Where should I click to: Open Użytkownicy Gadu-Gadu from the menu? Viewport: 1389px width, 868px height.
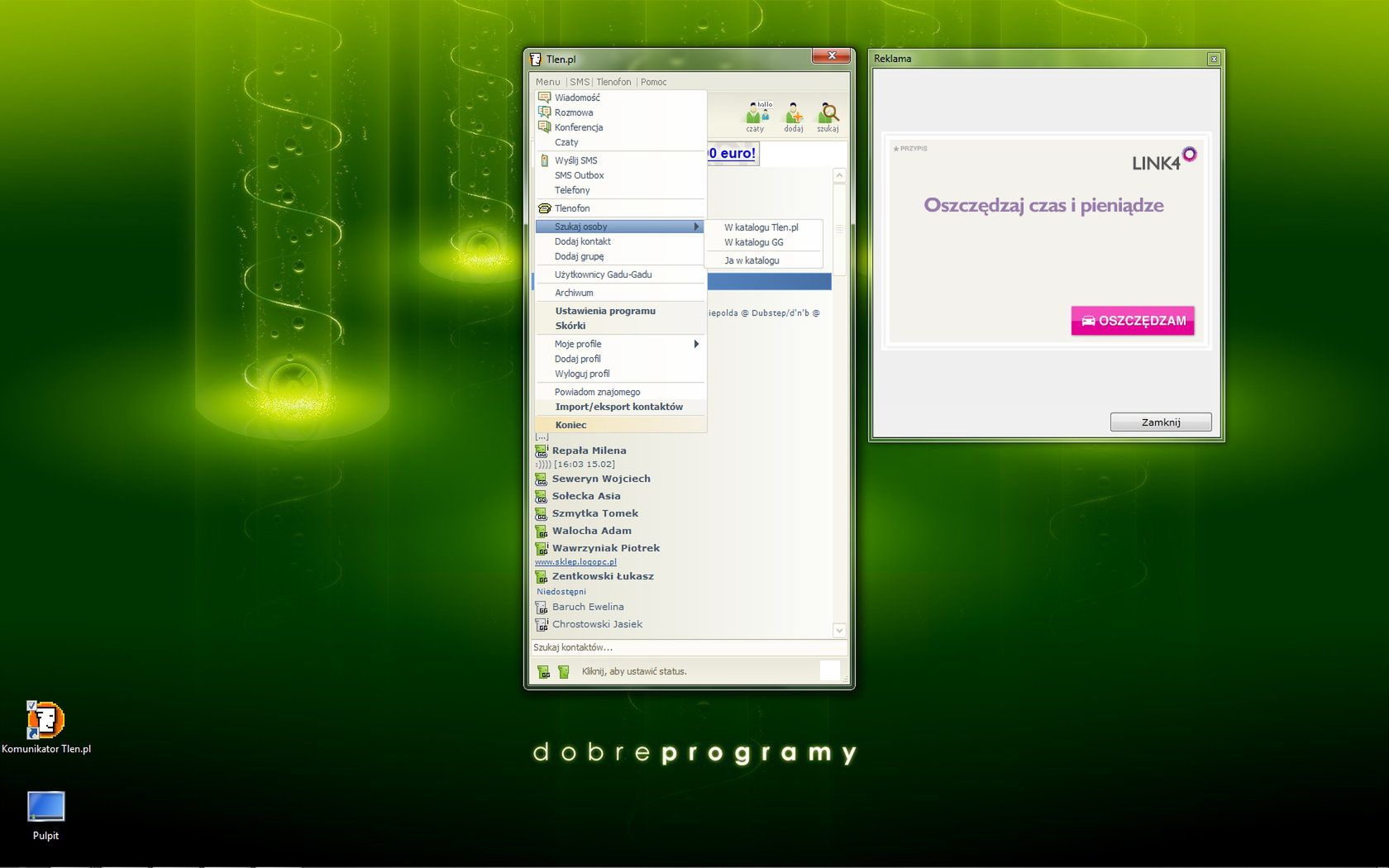pyautogui.click(x=620, y=274)
